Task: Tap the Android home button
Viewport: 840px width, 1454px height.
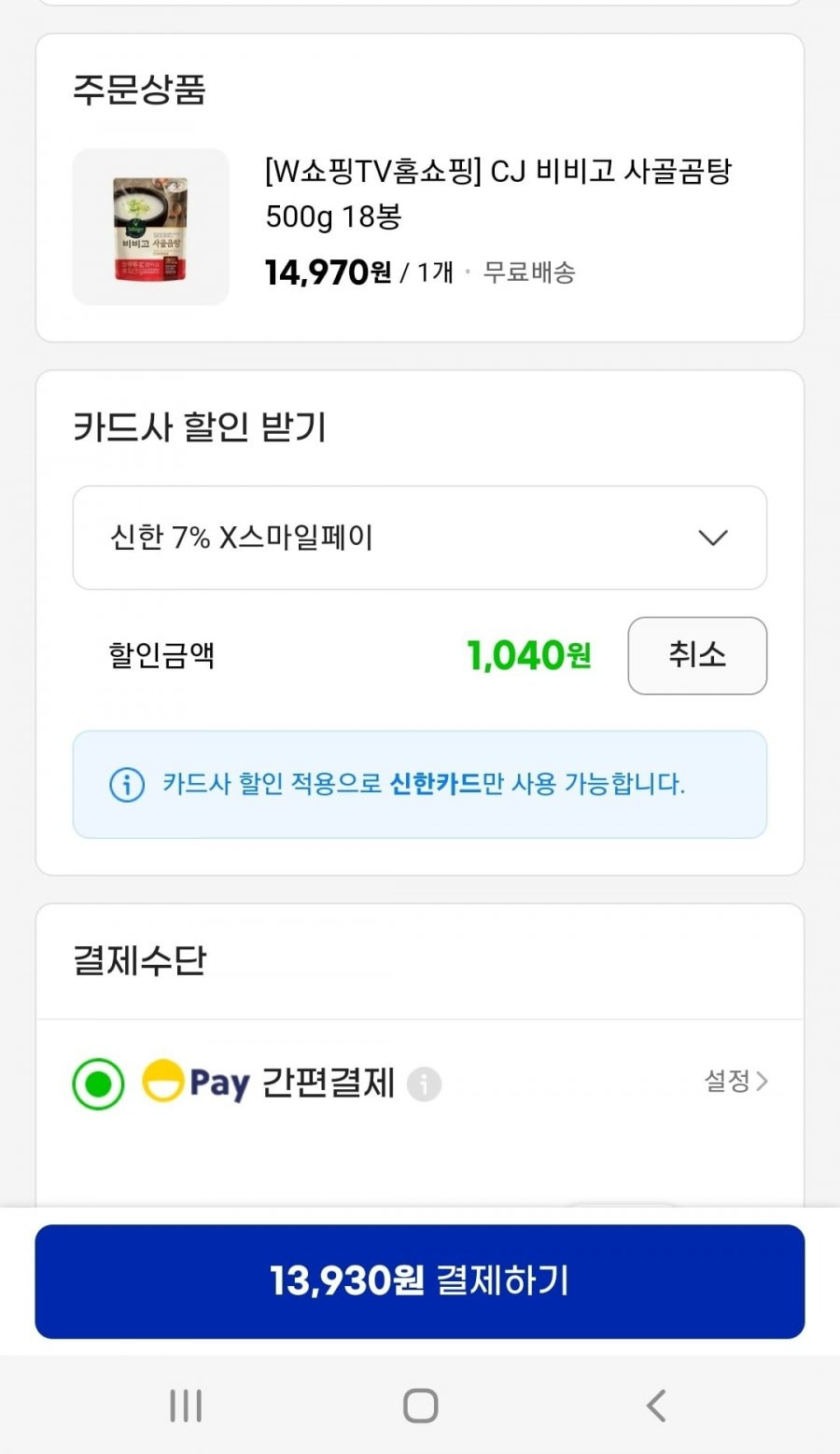Action: pos(420,1405)
